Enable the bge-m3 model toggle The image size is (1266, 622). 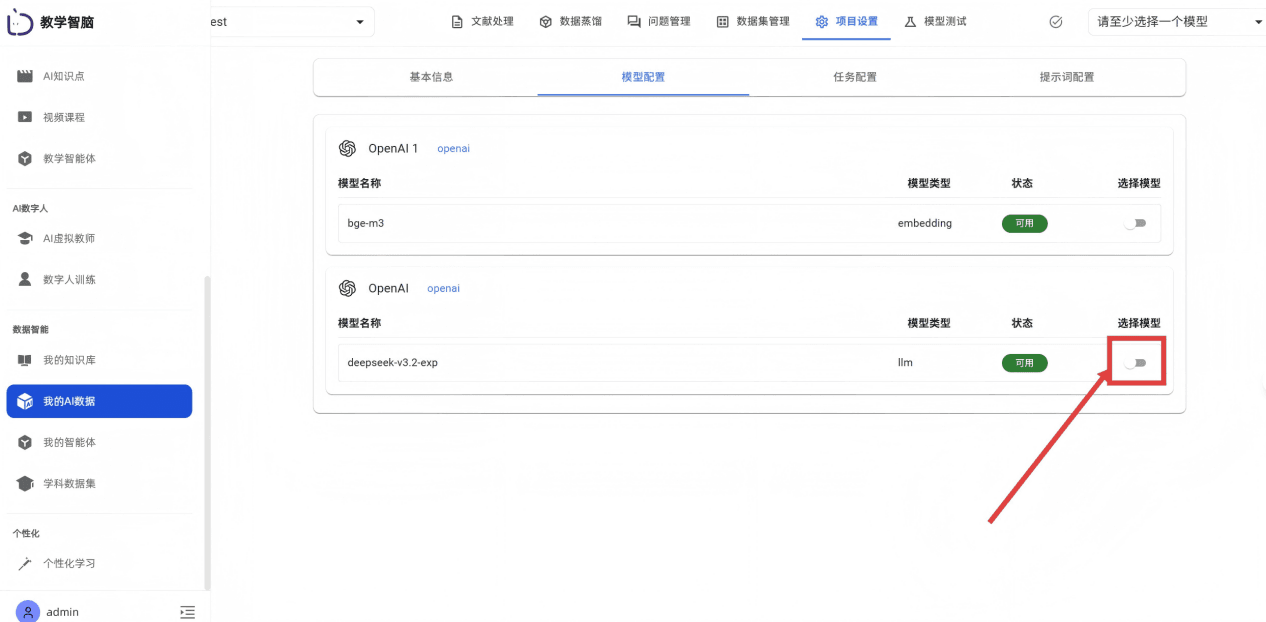pyautogui.click(x=1135, y=223)
